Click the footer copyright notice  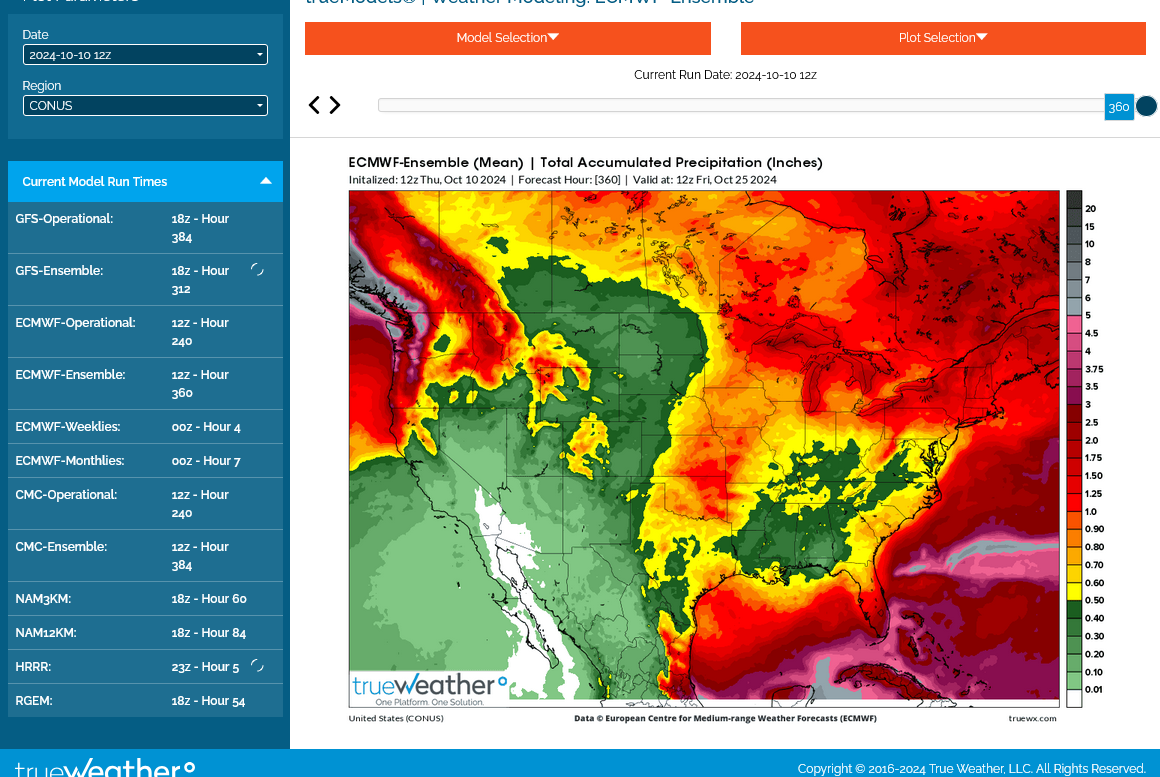(971, 769)
